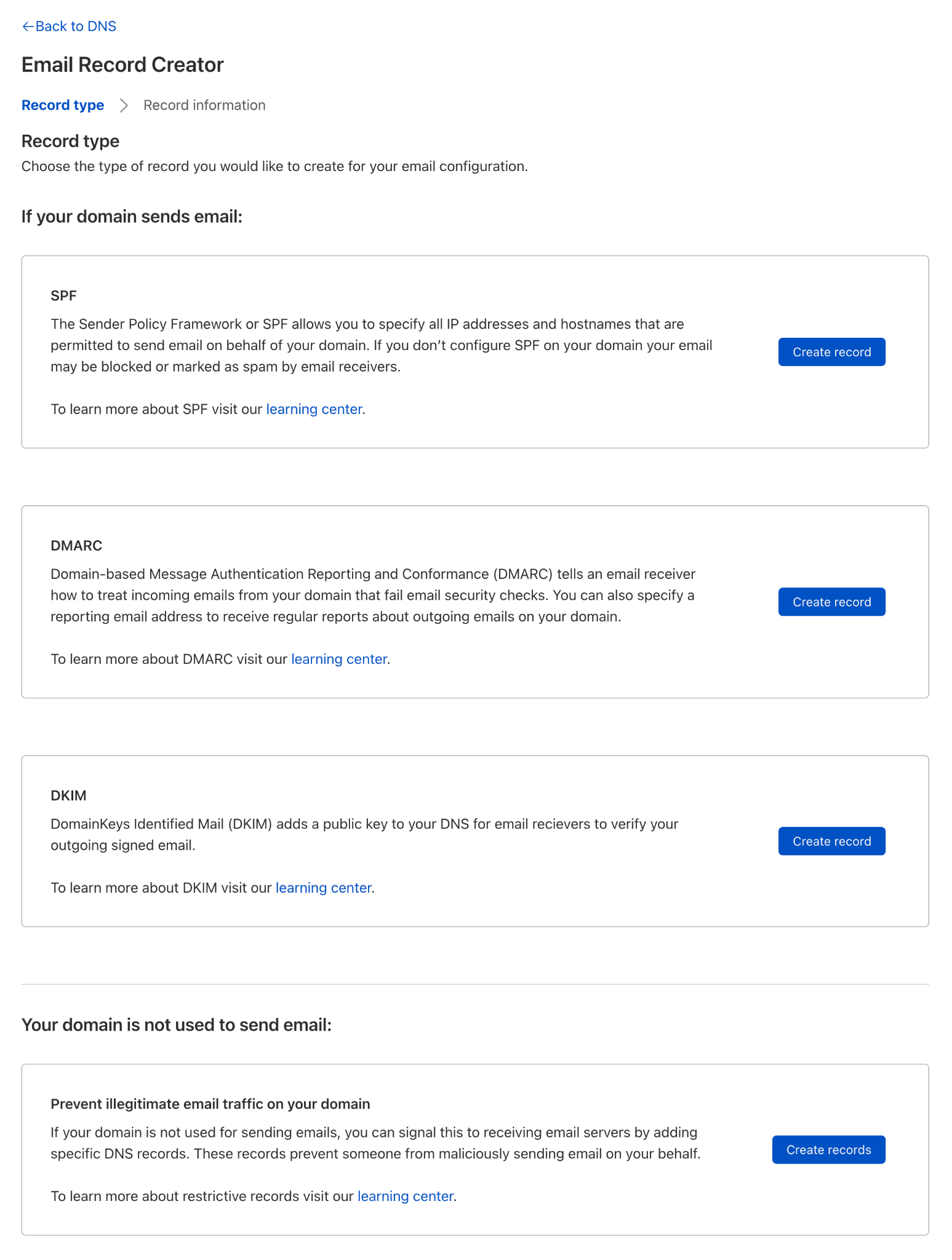Click 'Your domain is not used to send email' heading
Viewport: 952px width, 1260px height.
176,1024
